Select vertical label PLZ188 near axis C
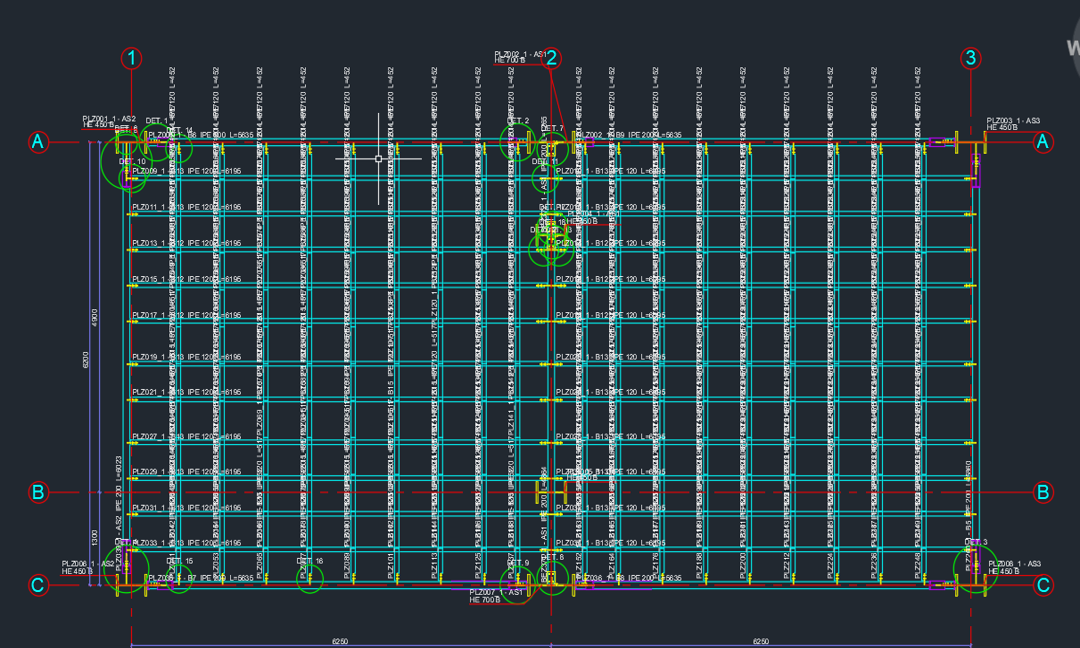 699,565
